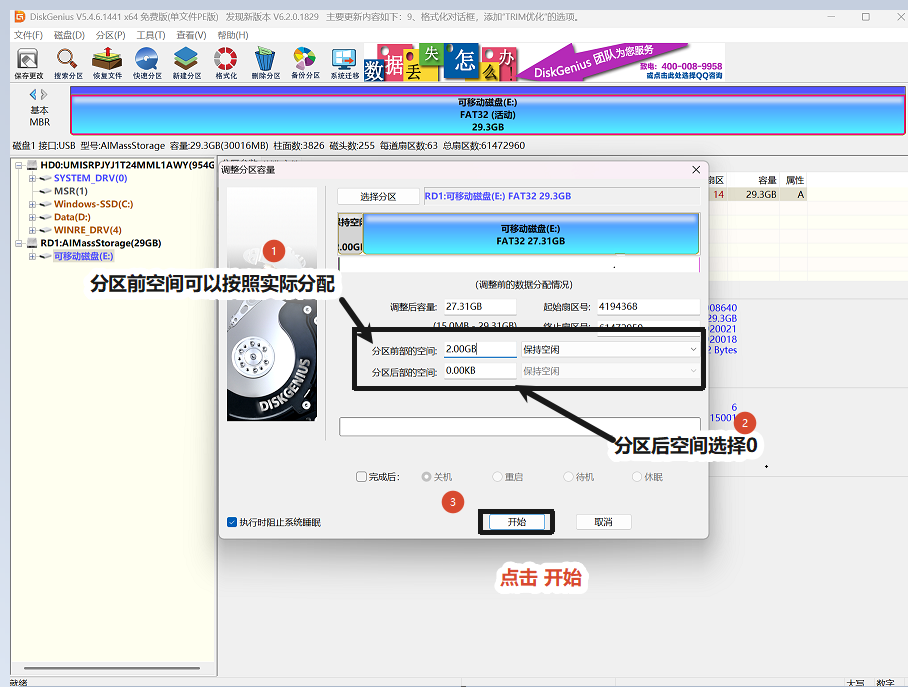Screen dimensions: 908x687
Task: Select Windows-SSD(C:) partition in tree
Action: tap(93, 204)
